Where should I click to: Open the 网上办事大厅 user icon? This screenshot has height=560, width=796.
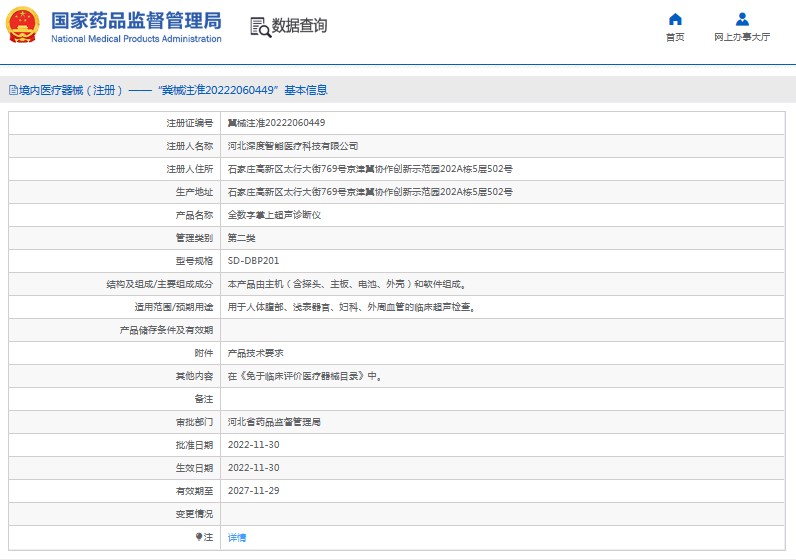point(742,19)
